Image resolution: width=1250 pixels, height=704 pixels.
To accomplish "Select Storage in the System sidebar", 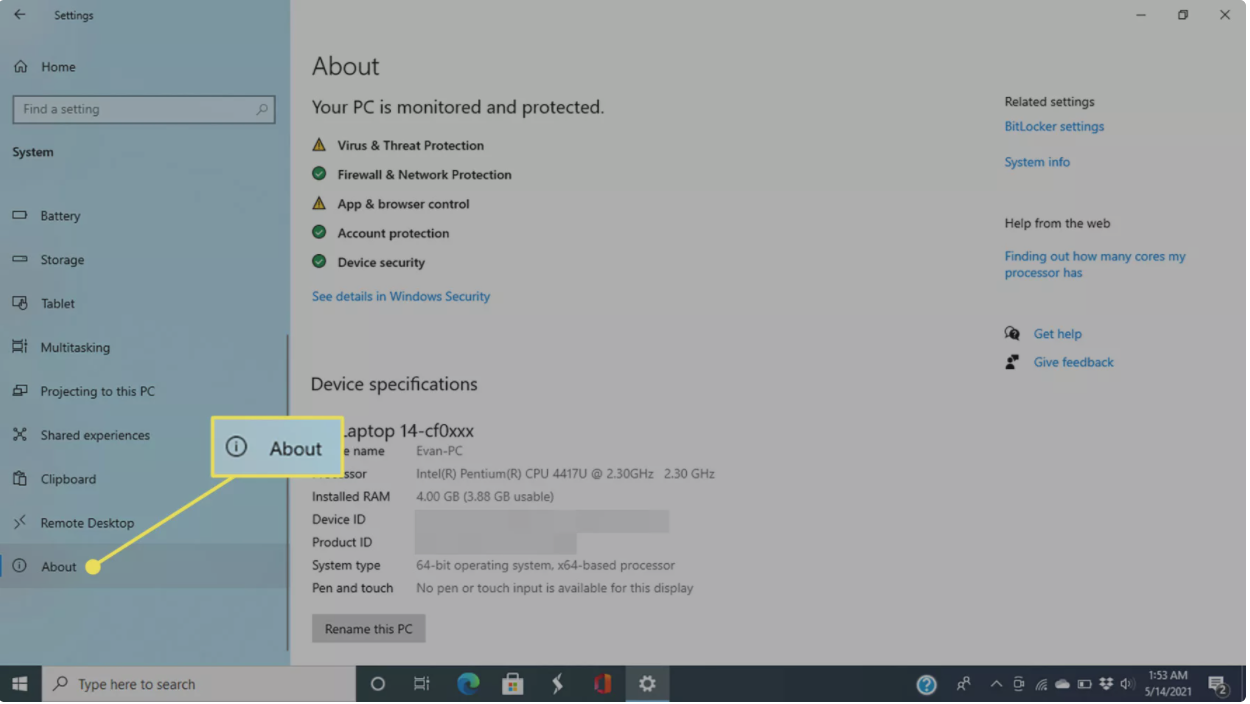I will (x=62, y=260).
